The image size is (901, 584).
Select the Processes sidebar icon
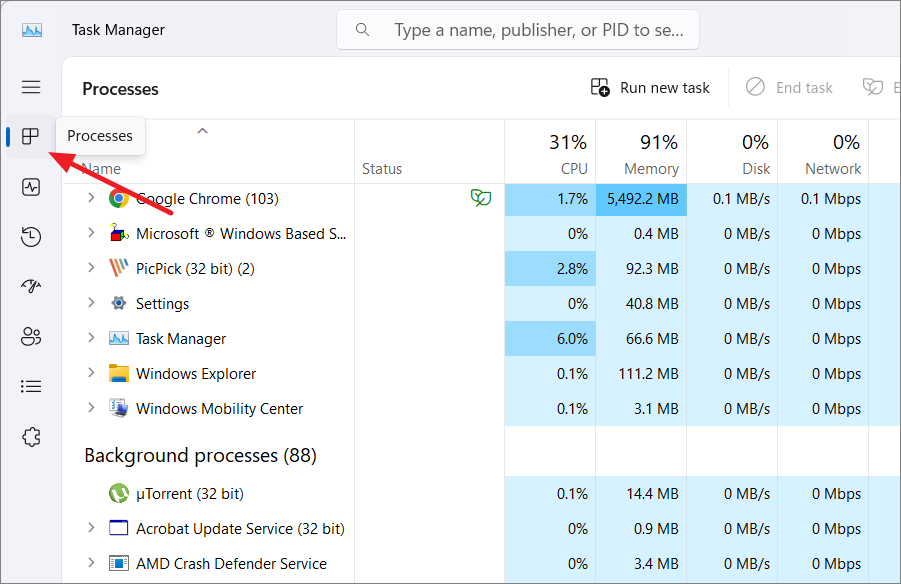pyautogui.click(x=30, y=137)
